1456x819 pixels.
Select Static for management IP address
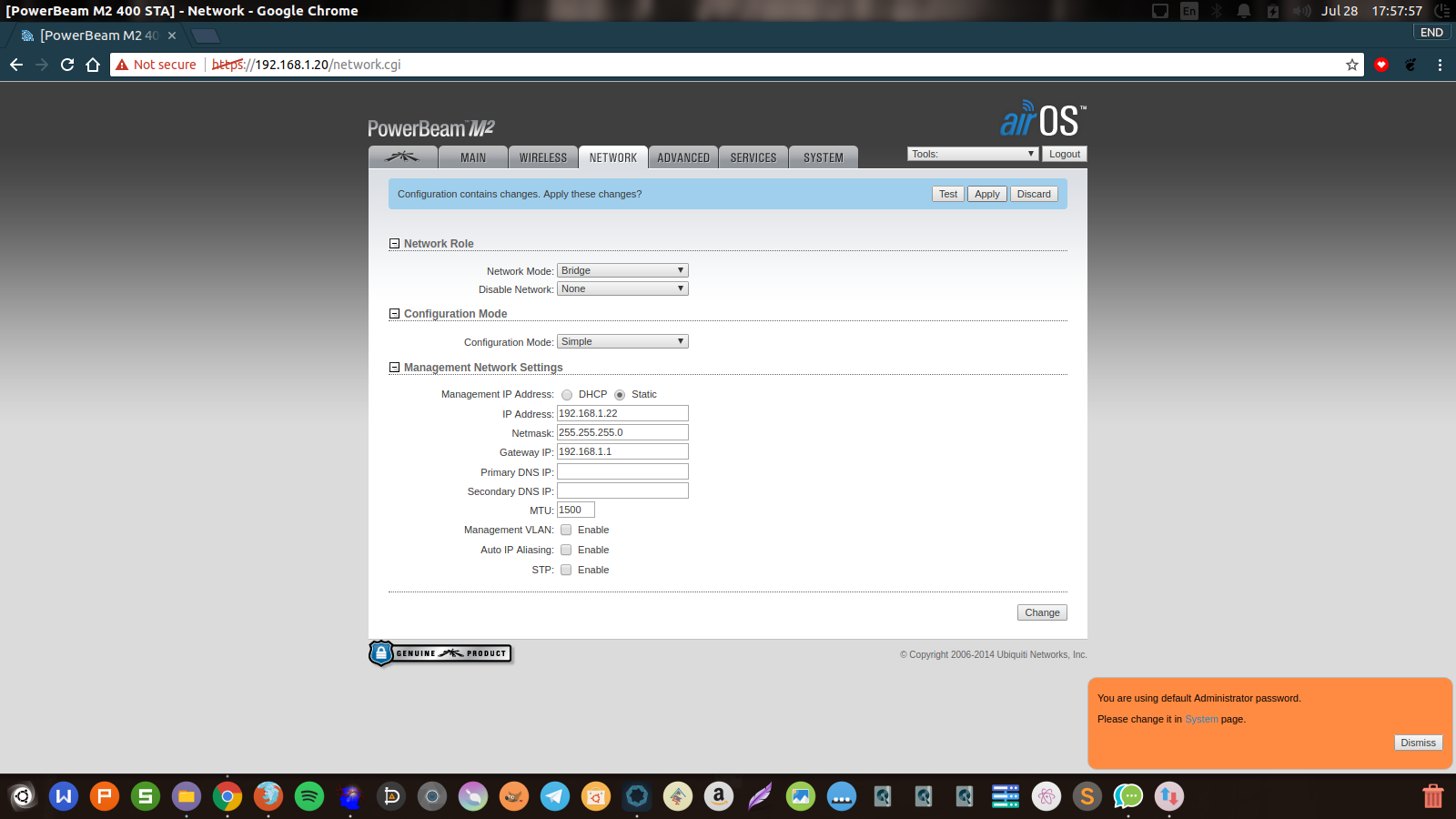(x=620, y=395)
